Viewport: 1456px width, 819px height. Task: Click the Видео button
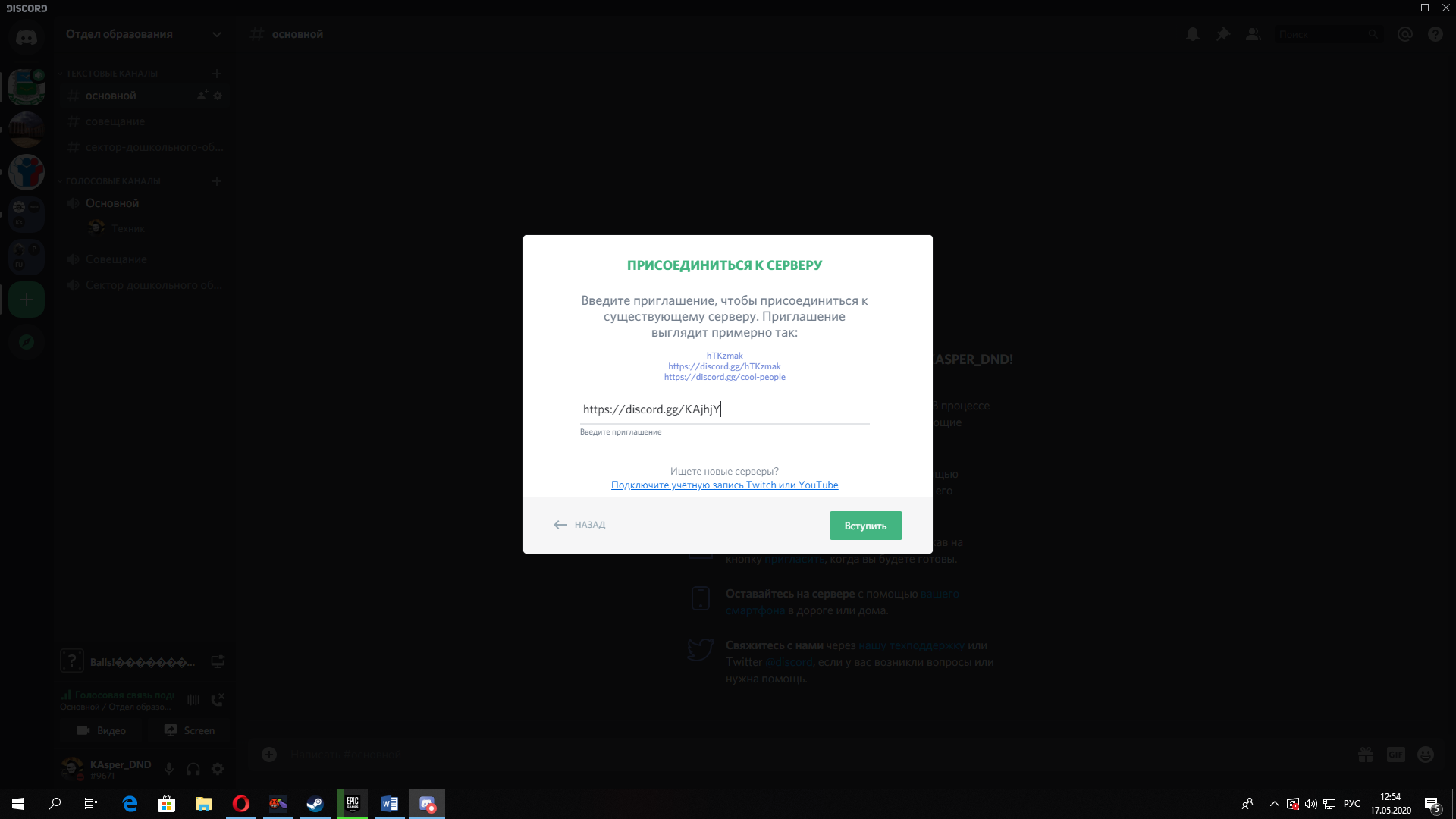click(102, 730)
